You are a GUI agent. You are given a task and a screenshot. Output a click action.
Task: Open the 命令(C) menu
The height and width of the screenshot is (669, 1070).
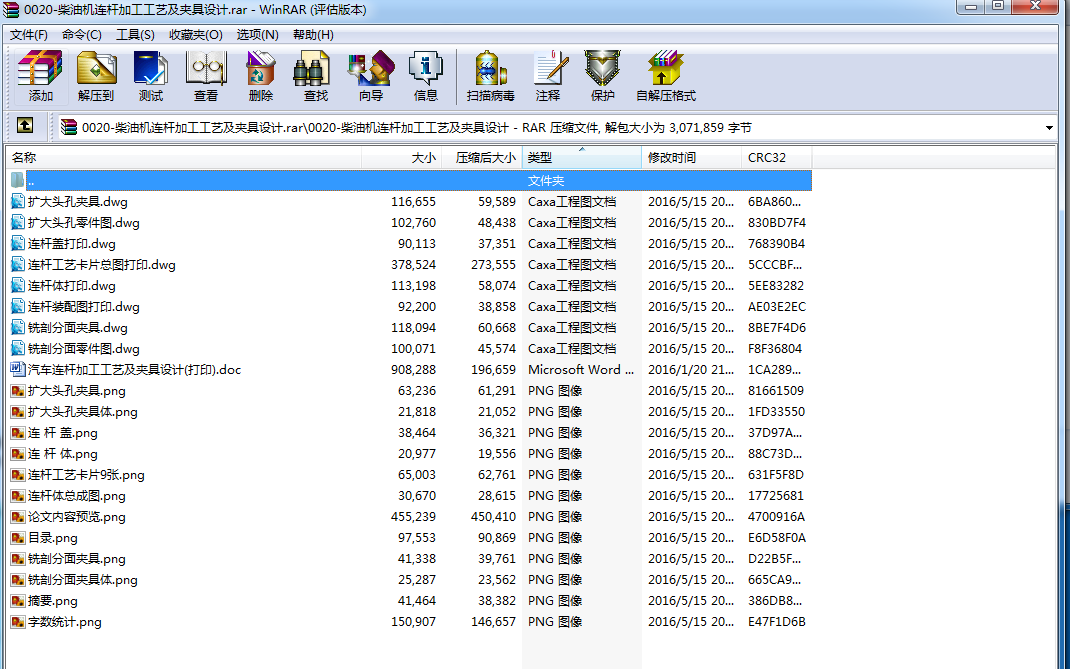[81, 35]
